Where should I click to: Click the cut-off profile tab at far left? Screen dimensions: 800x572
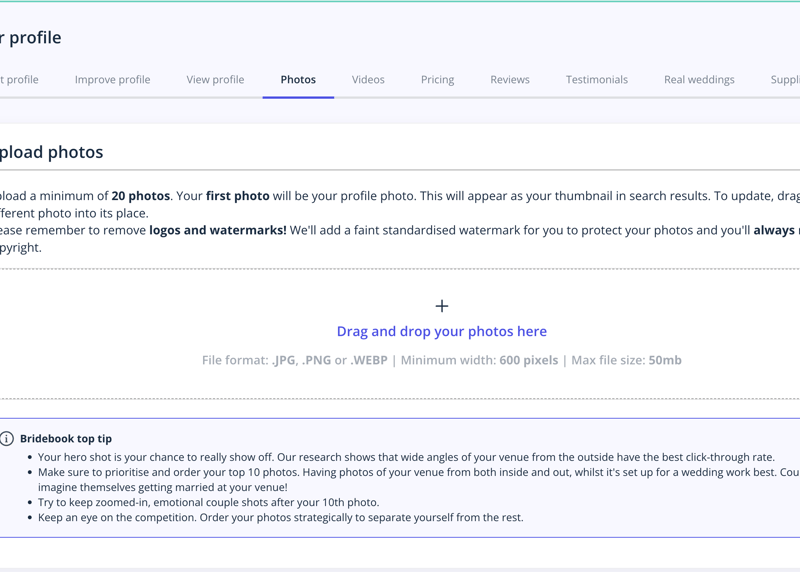tap(19, 80)
